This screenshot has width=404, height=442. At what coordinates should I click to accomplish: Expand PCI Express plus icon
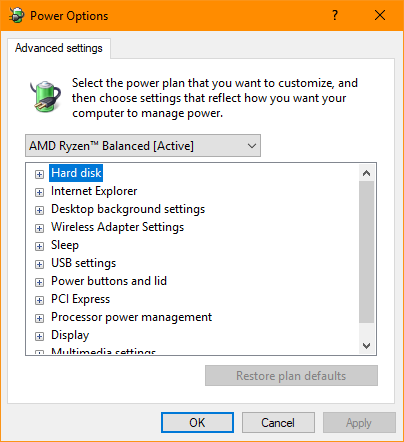(x=39, y=300)
